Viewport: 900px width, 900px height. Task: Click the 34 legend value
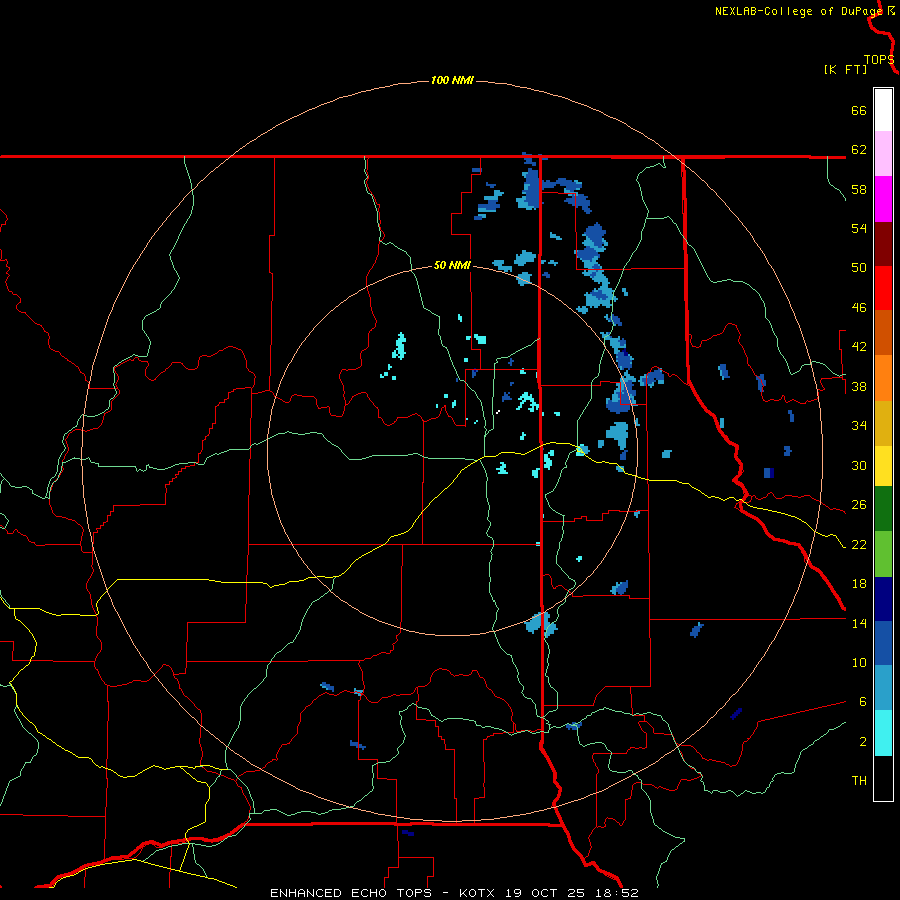click(x=859, y=426)
